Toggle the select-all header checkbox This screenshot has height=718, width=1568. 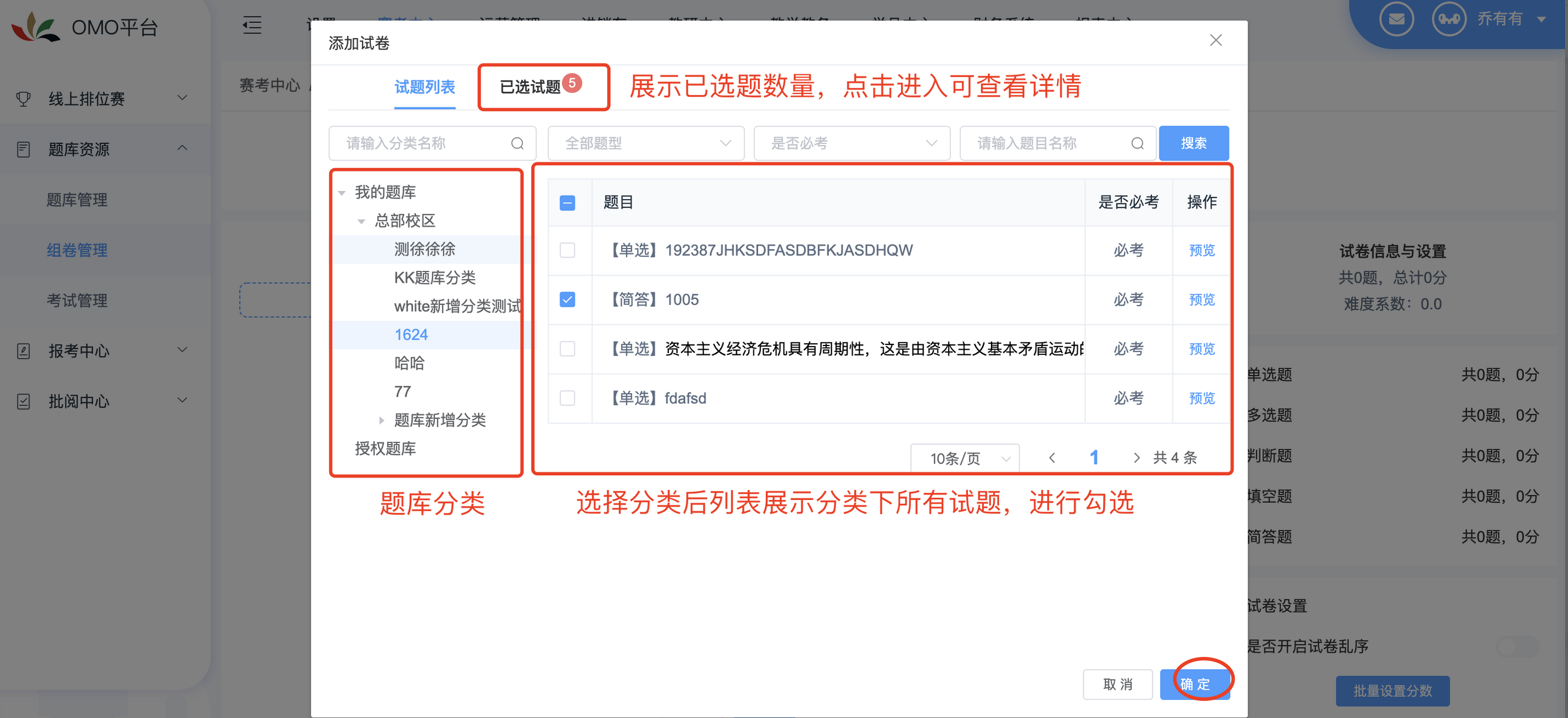tap(567, 203)
